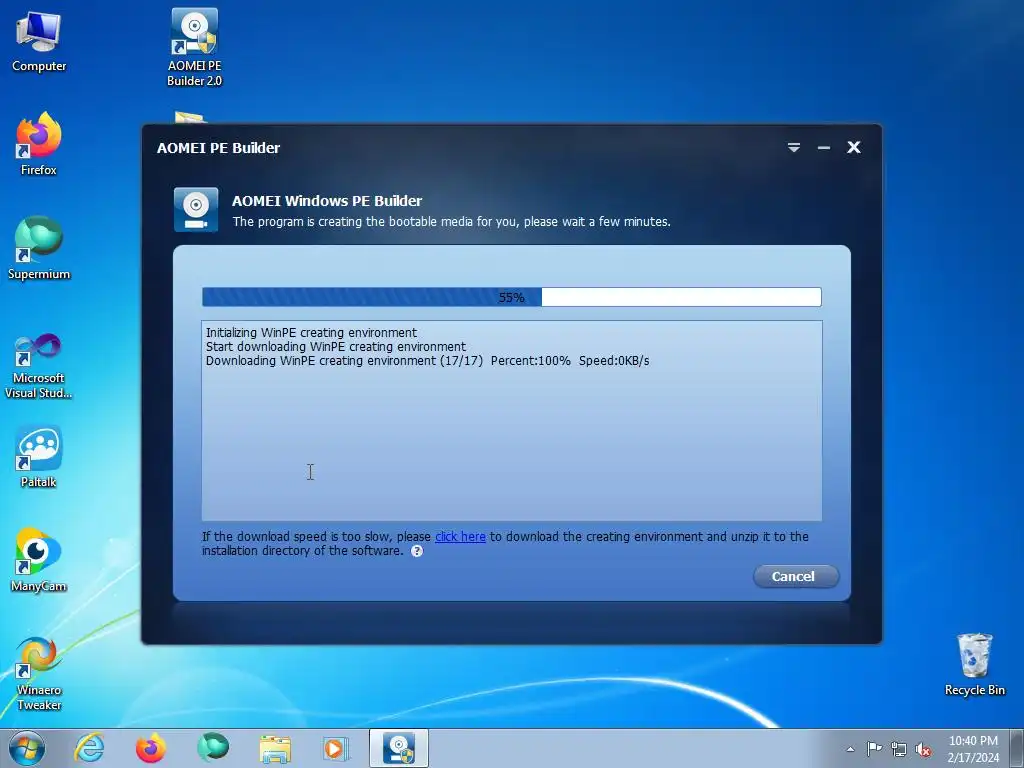This screenshot has width=1024, height=768.
Task: Launch the Microsoft Visual Studio desktop shortcut
Action: [39, 366]
